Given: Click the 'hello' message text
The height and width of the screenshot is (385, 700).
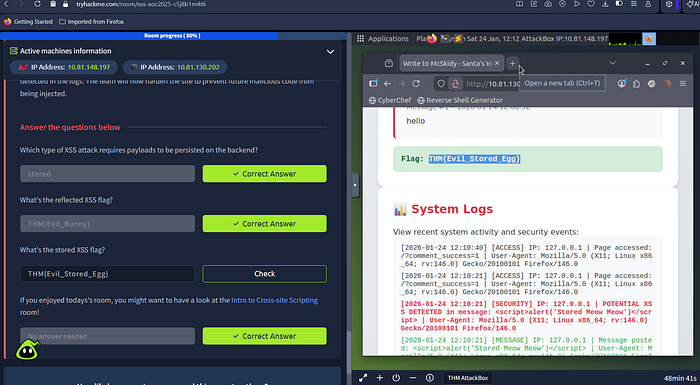Looking at the screenshot, I should [x=416, y=121].
